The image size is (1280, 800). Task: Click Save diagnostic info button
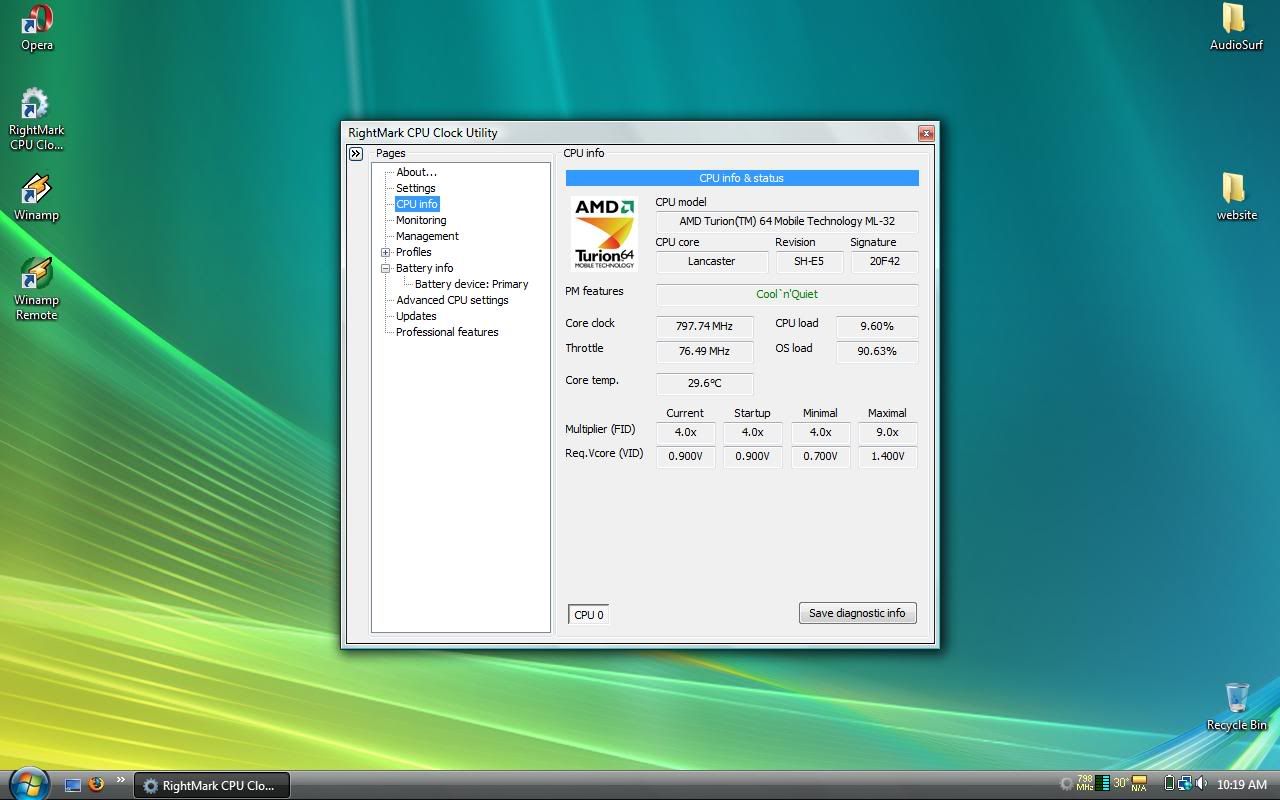click(x=857, y=613)
